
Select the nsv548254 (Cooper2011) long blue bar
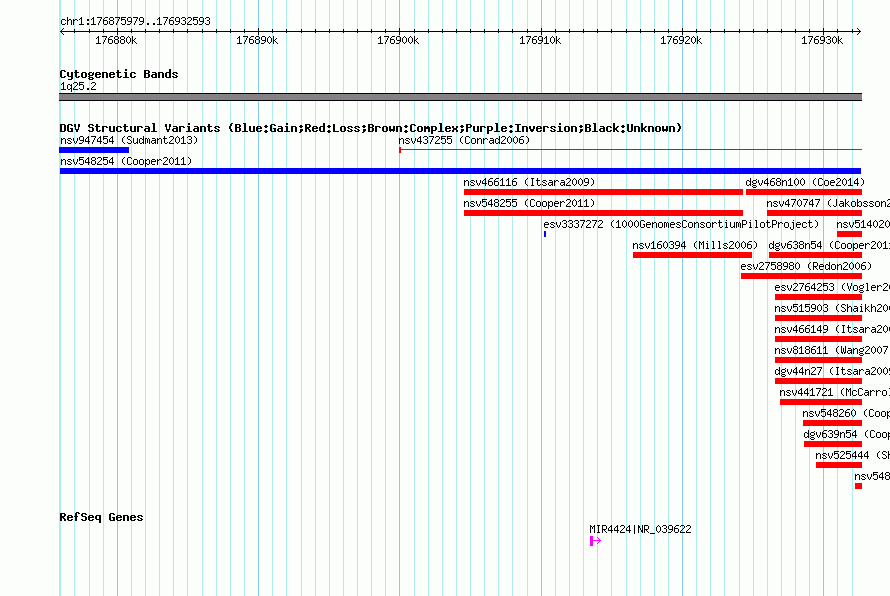click(460, 171)
